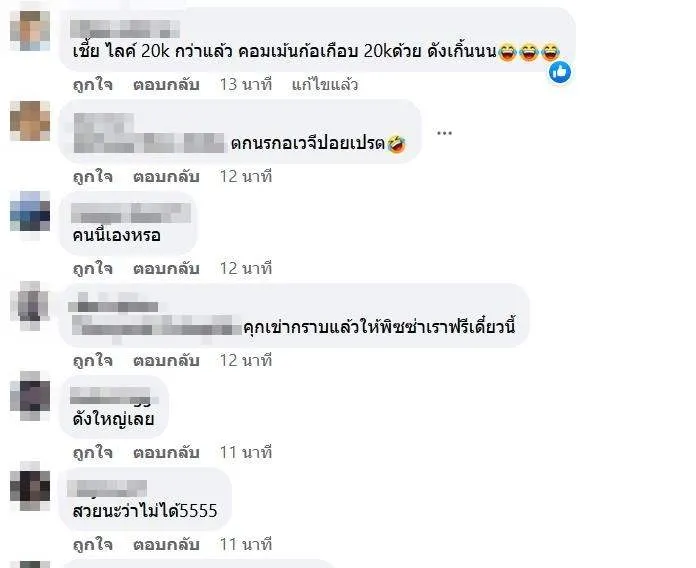696x568 pixels.
Task: Reply to the 'คนนี้เองหรอ' comment
Action: click(x=166, y=268)
